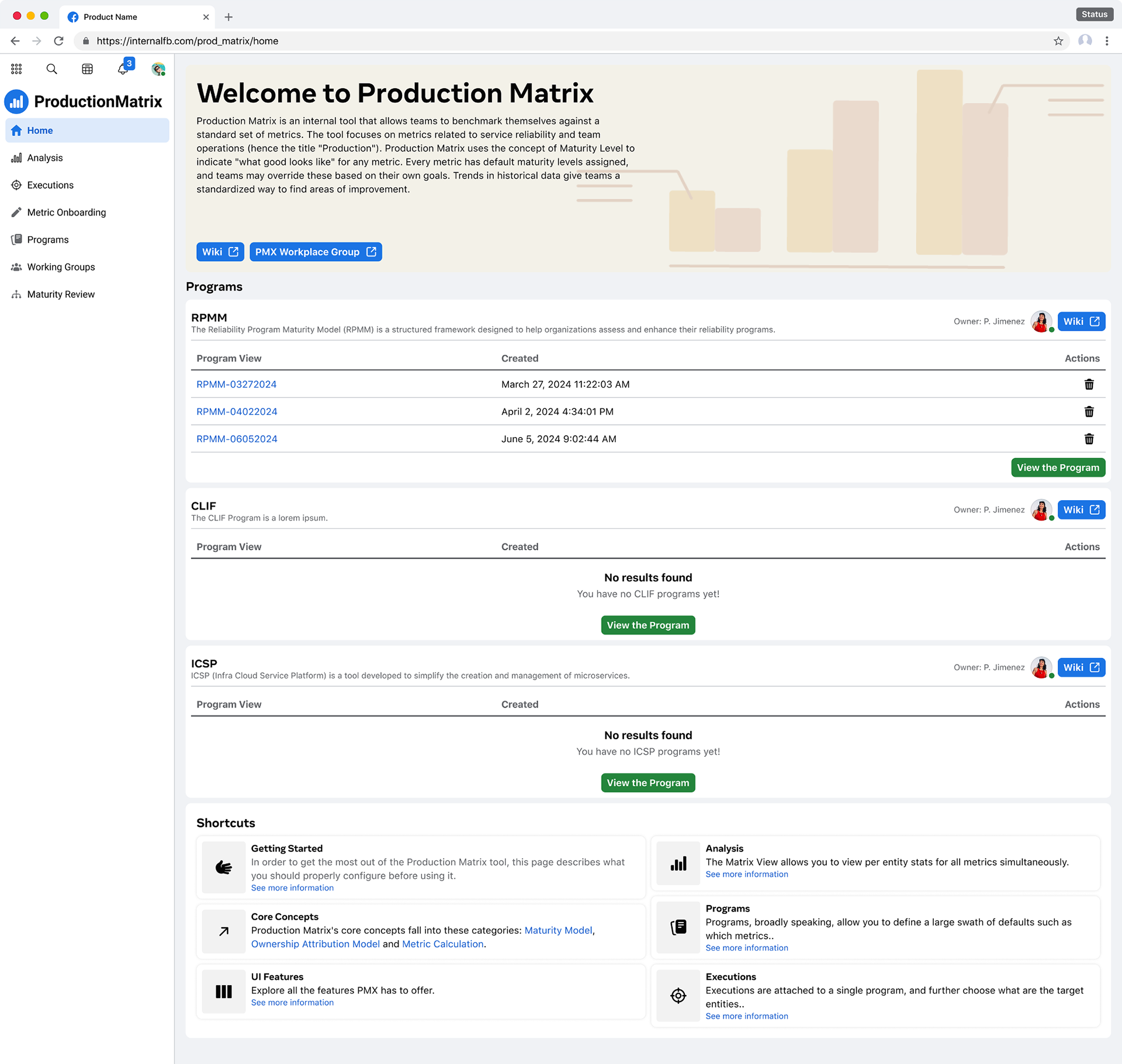
Task: Click the owner avatar in ICSP section
Action: tap(1041, 667)
